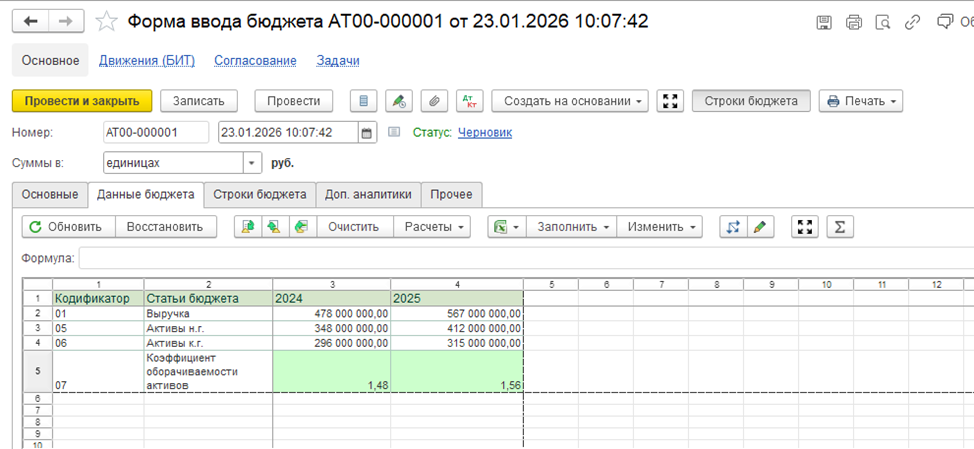Open print preview icon in title bar
The width and height of the screenshot is (974, 449).
point(883,23)
